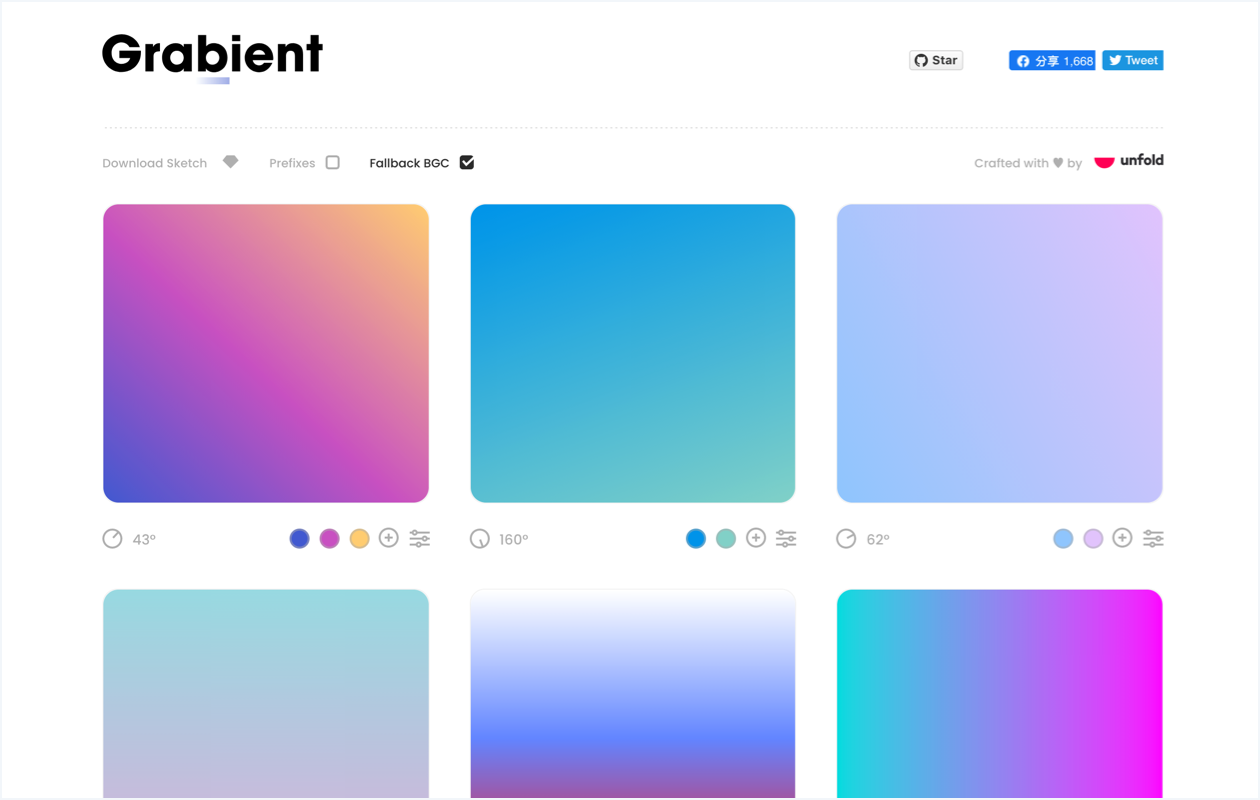Add a color stop to the pink-orange gradient
Screen dimensions: 1260x800
pyautogui.click(x=389, y=538)
